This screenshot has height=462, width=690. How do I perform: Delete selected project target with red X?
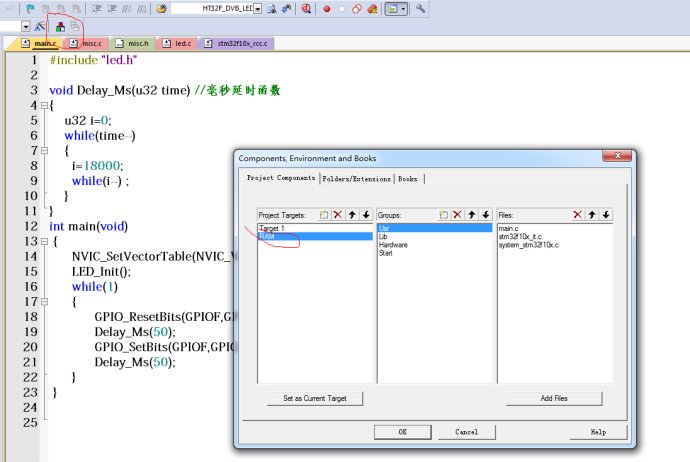tap(338, 215)
